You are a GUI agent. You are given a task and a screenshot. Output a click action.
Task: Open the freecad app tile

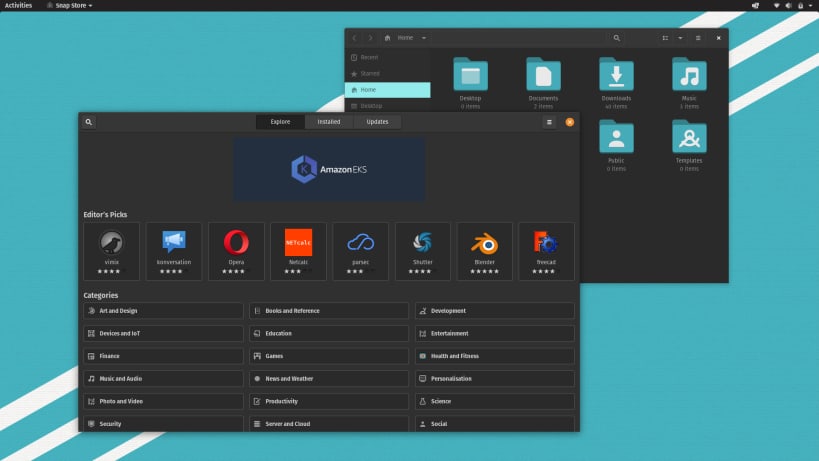click(546, 252)
